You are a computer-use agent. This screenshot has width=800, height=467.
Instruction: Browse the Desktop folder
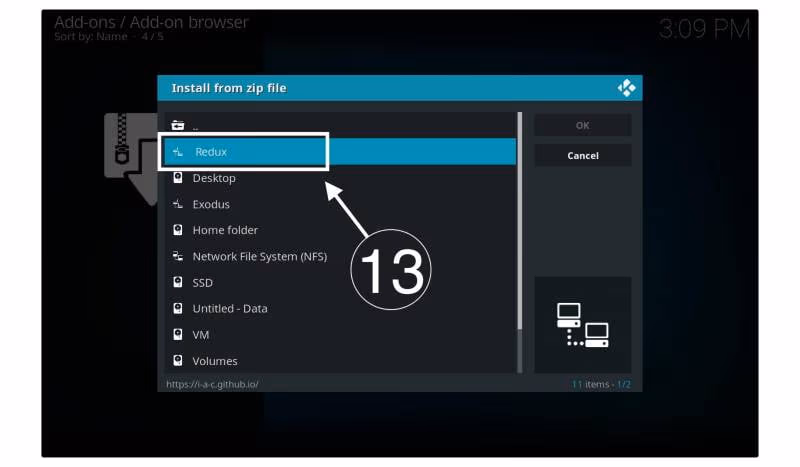click(214, 178)
